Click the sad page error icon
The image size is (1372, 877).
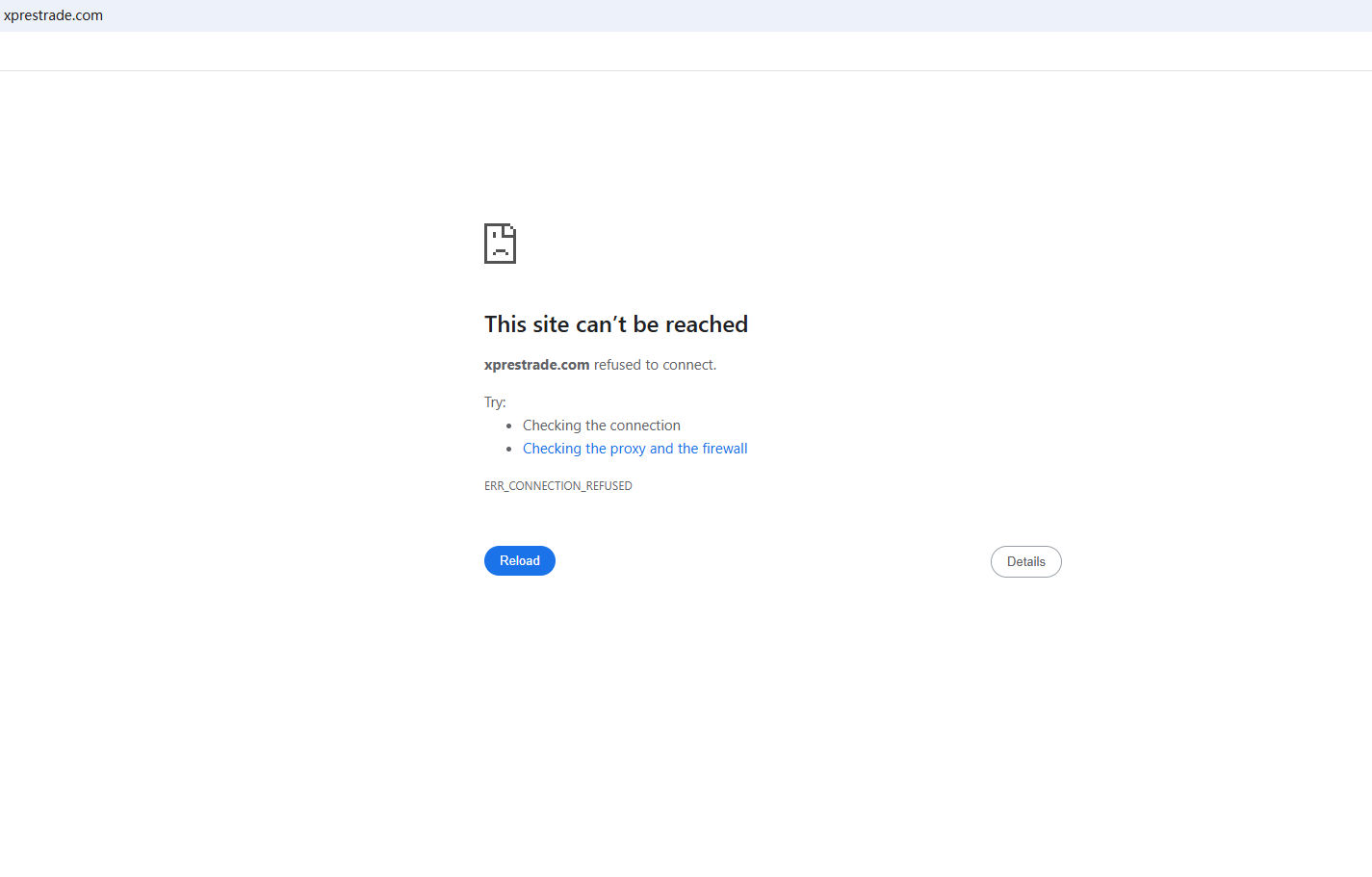pos(500,244)
